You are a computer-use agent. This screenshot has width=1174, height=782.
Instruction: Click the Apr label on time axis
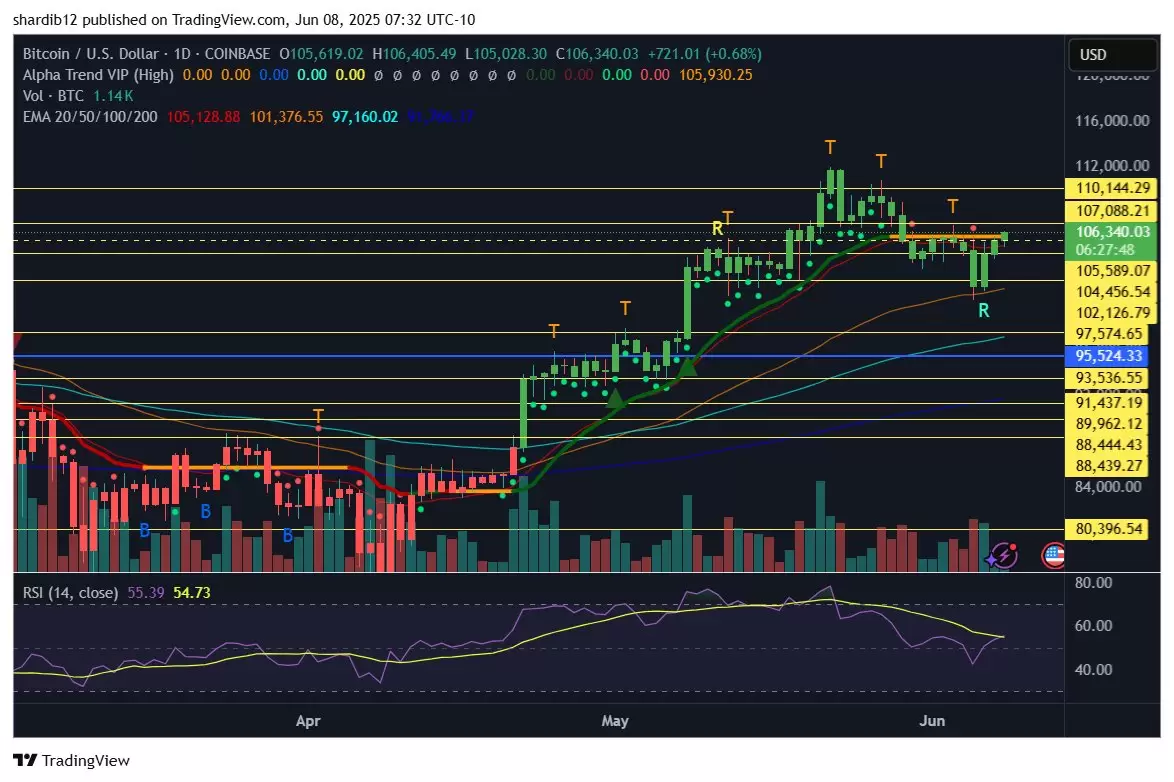(x=308, y=721)
